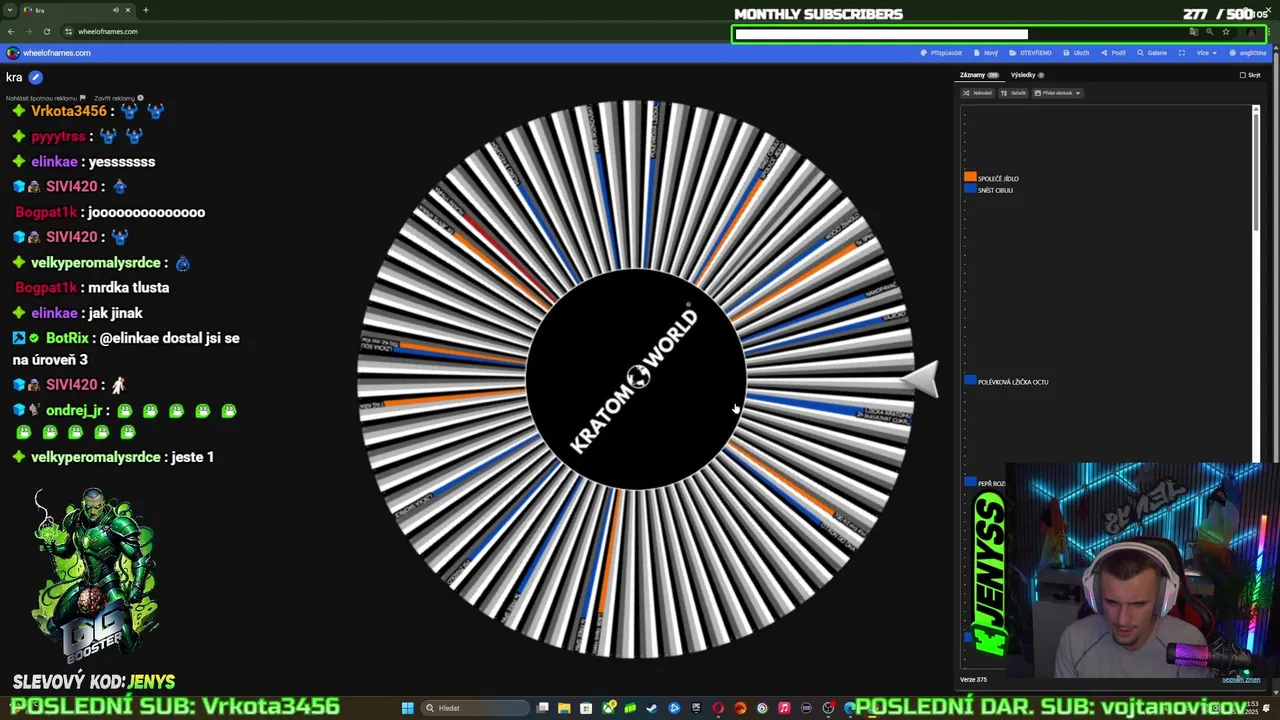
Task: Open the Windows Start menu
Action: [x=407, y=708]
